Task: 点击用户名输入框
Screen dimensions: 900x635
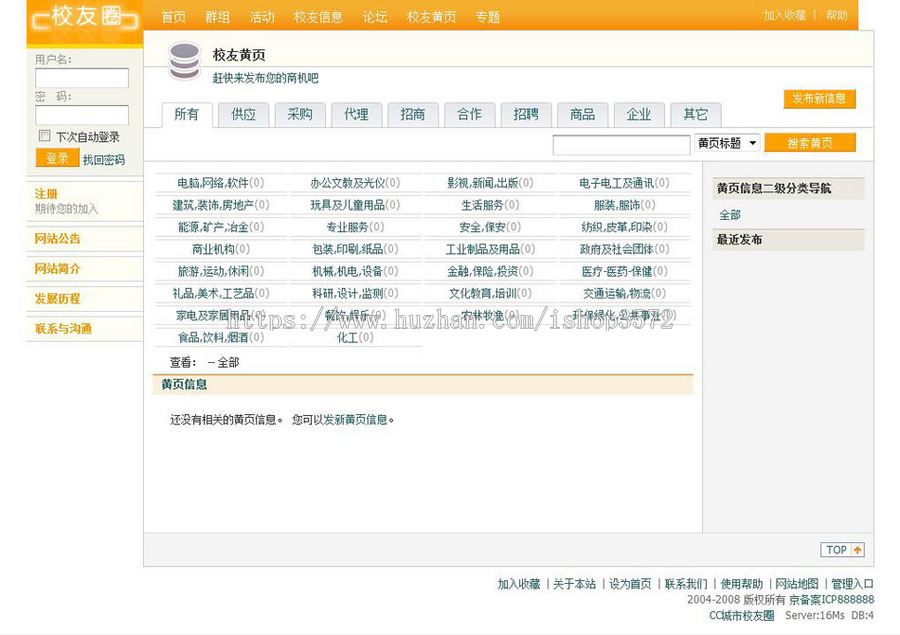Action: (80, 77)
